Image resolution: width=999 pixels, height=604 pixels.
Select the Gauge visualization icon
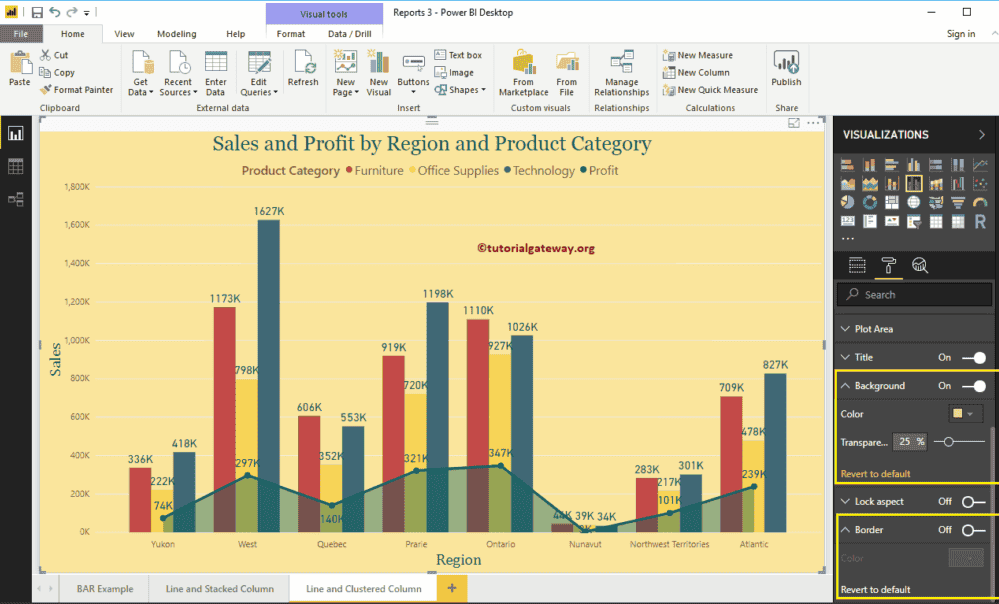pos(981,201)
